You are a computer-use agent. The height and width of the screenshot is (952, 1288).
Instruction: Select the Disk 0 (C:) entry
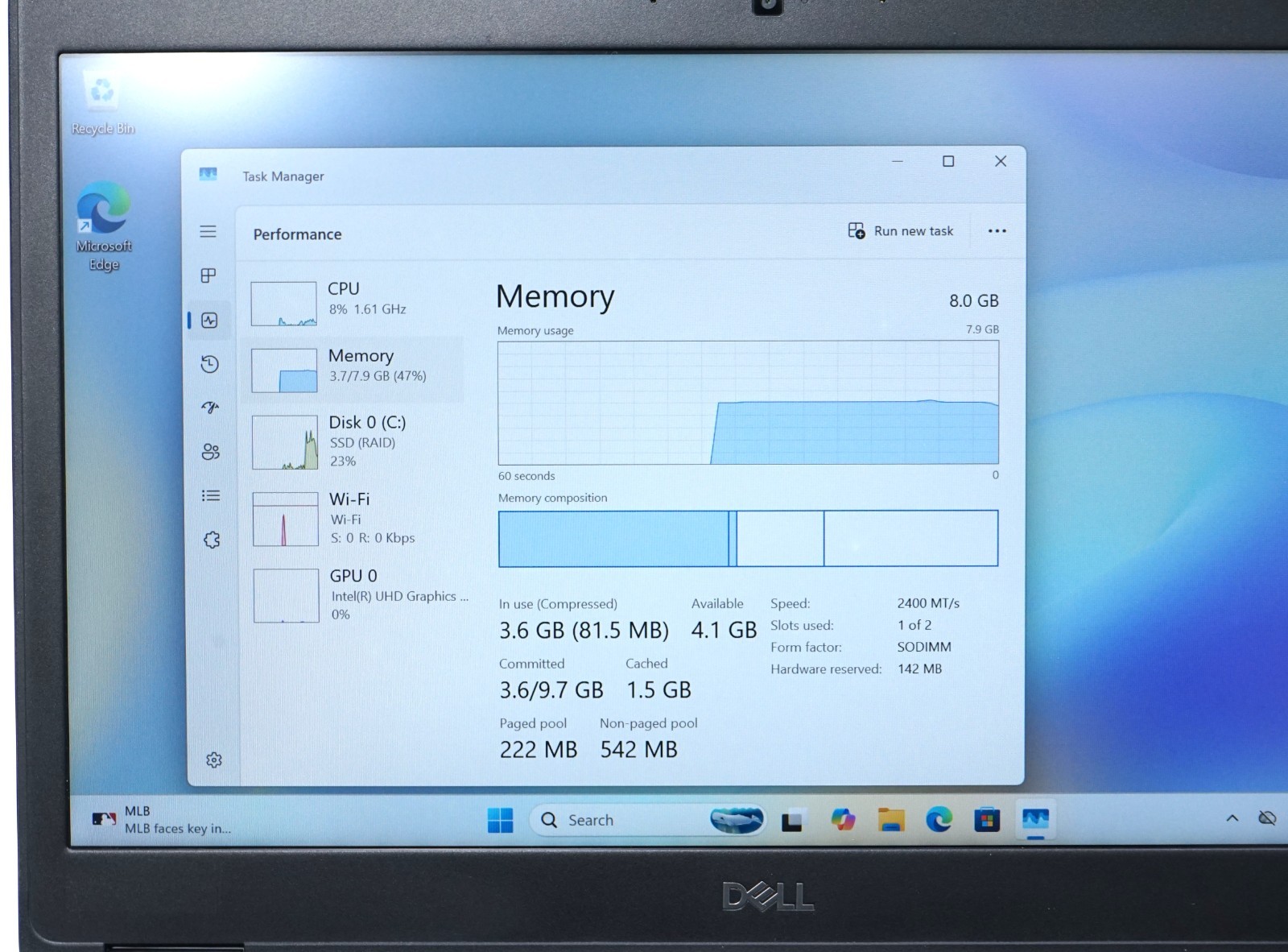point(354,441)
